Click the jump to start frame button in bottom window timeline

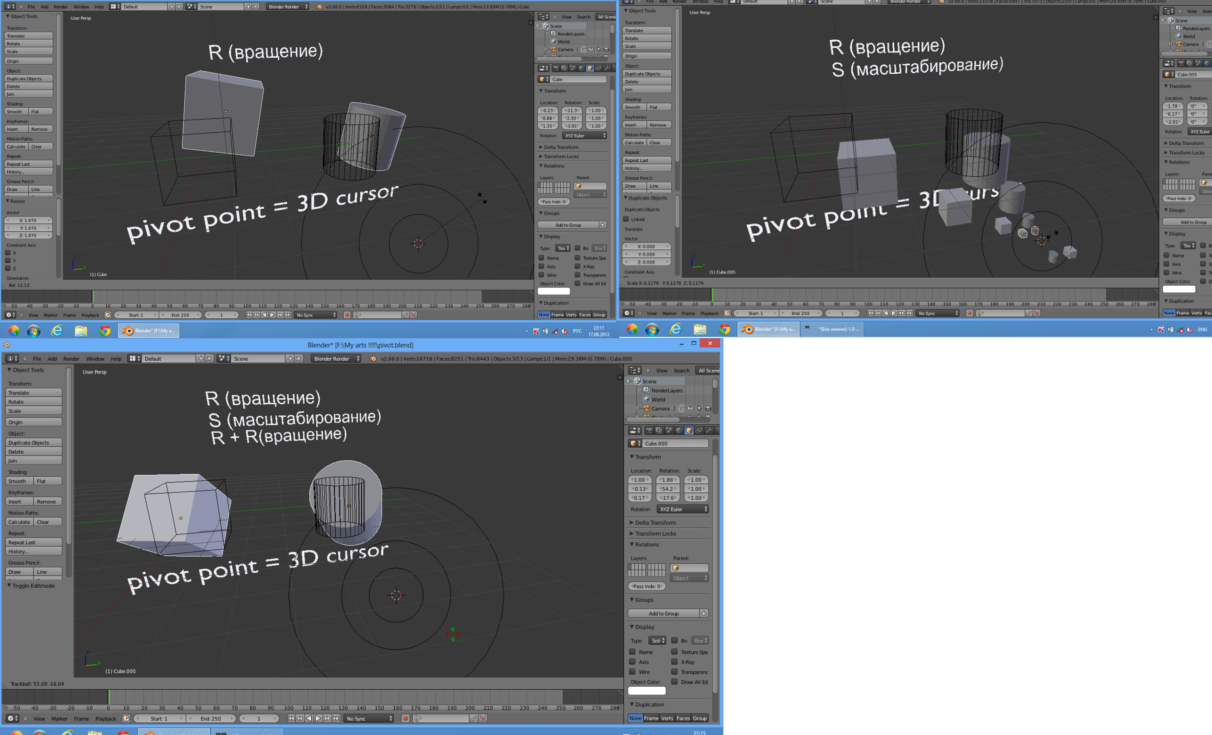[x=291, y=719]
